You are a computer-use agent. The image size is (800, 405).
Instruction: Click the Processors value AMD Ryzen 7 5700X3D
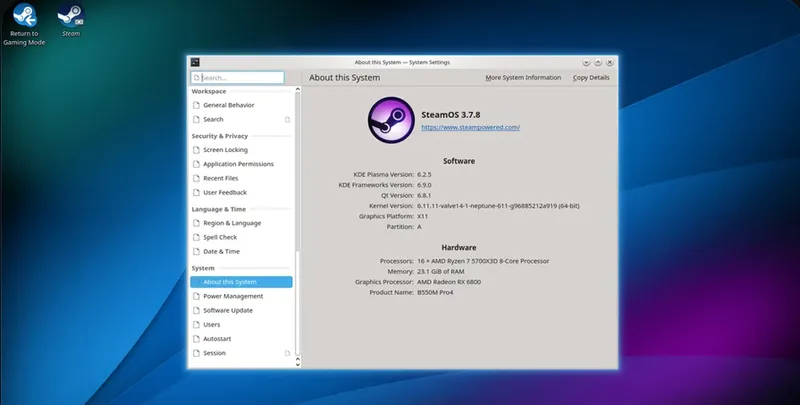click(483, 261)
